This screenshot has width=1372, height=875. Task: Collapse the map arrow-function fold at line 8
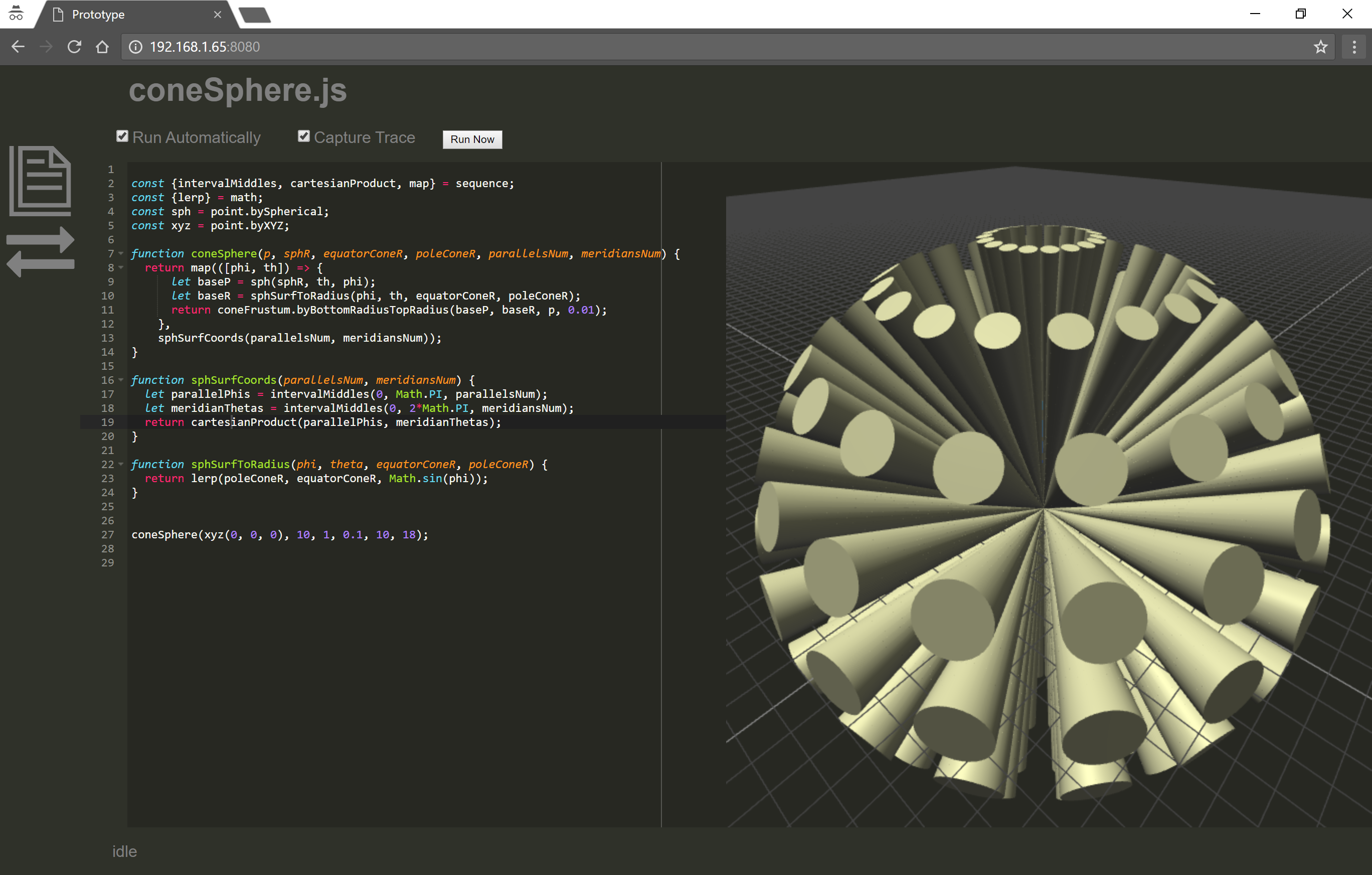(121, 268)
